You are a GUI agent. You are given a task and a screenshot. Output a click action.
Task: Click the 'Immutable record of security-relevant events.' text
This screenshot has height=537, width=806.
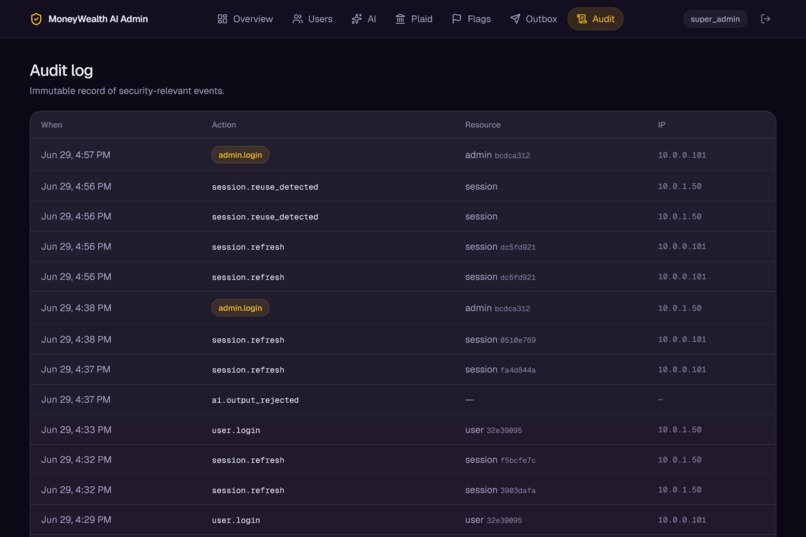(127, 91)
